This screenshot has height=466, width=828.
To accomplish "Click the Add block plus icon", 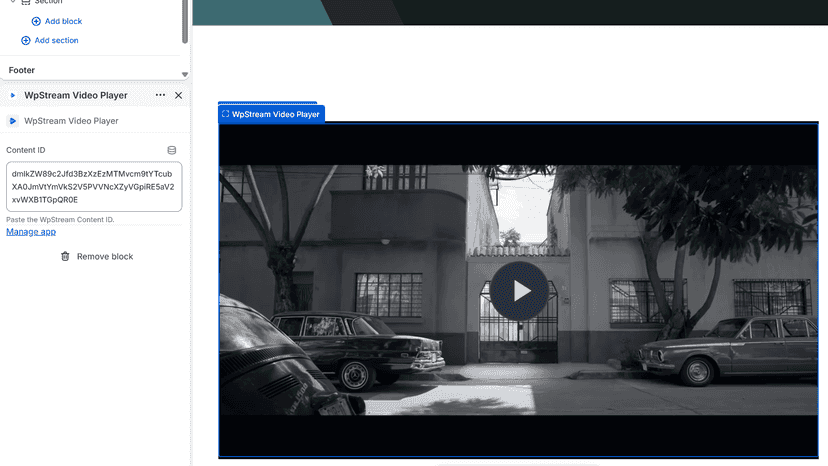I will coord(36,21).
